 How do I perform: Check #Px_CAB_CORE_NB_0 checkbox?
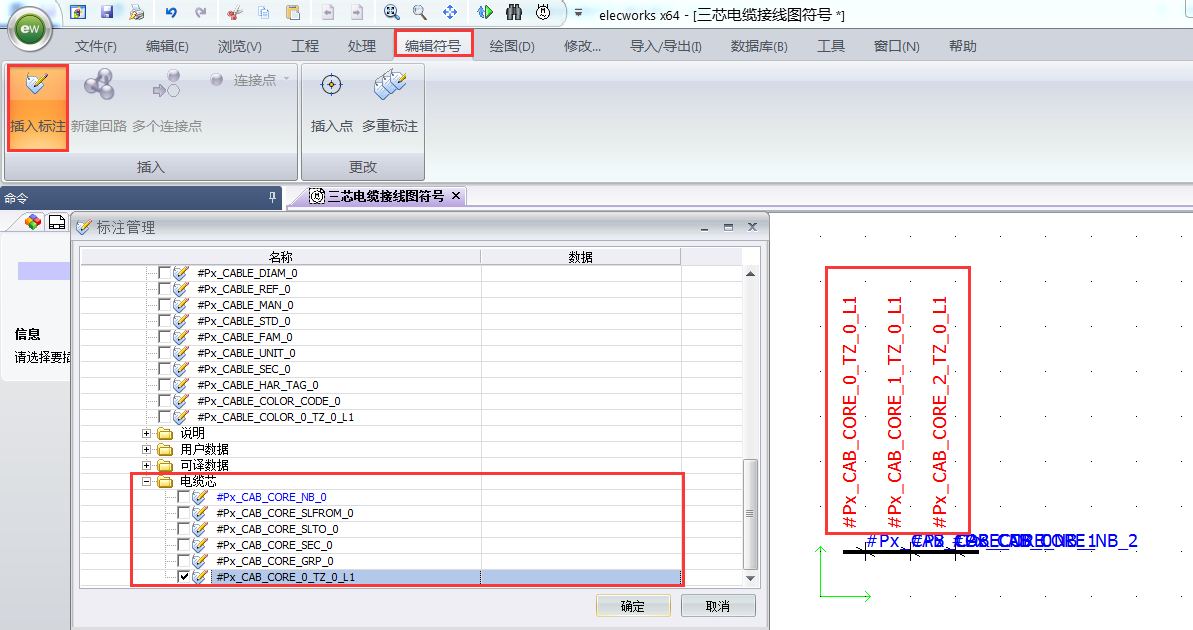(x=183, y=496)
